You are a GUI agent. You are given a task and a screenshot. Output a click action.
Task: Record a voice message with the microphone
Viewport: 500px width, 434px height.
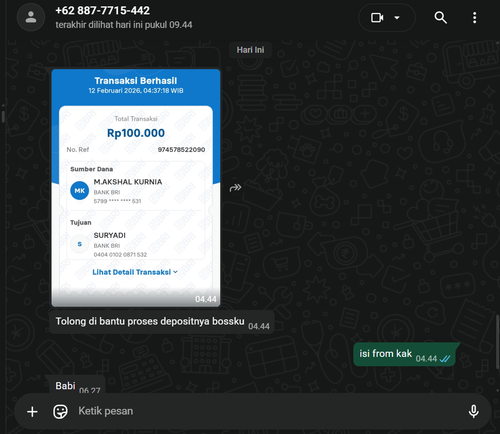click(473, 412)
